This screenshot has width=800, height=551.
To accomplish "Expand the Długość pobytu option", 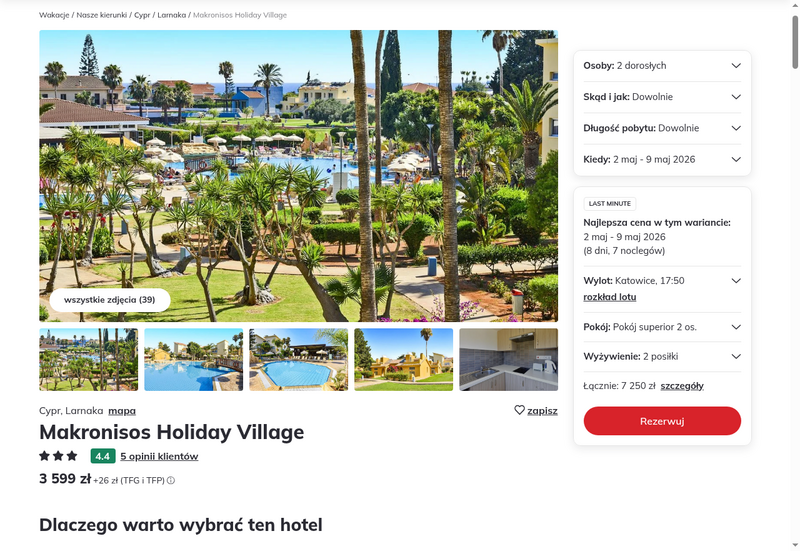I will 662,128.
